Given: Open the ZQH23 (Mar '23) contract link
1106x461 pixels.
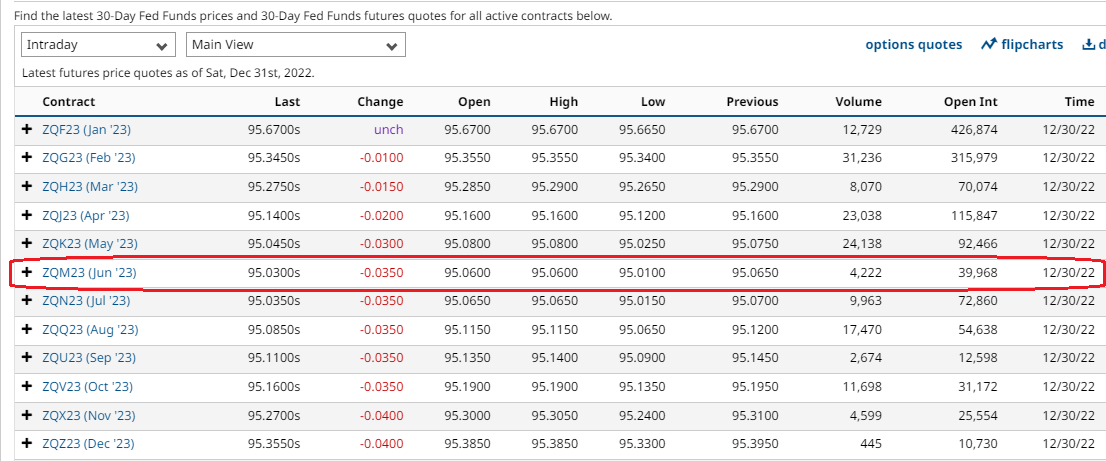Looking at the screenshot, I should click(x=90, y=187).
